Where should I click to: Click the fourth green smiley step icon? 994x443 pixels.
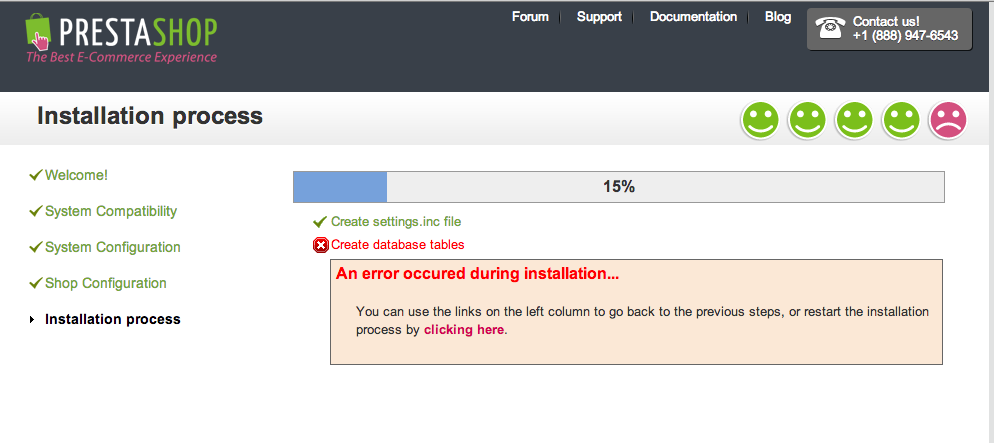tap(901, 120)
